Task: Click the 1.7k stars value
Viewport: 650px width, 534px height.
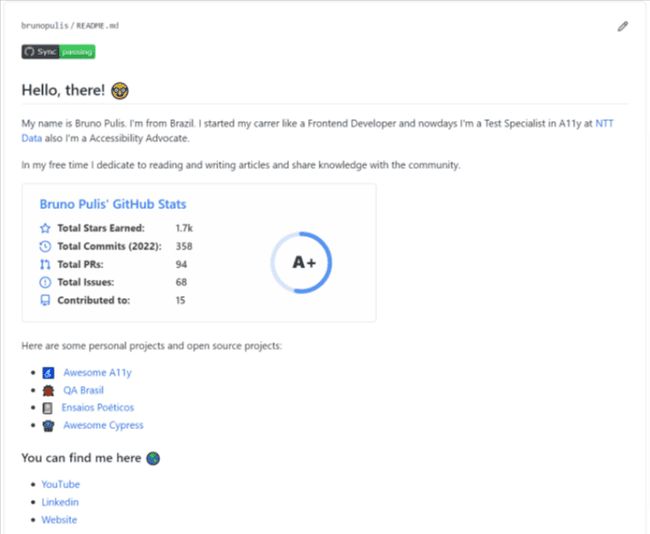Action: point(184,228)
